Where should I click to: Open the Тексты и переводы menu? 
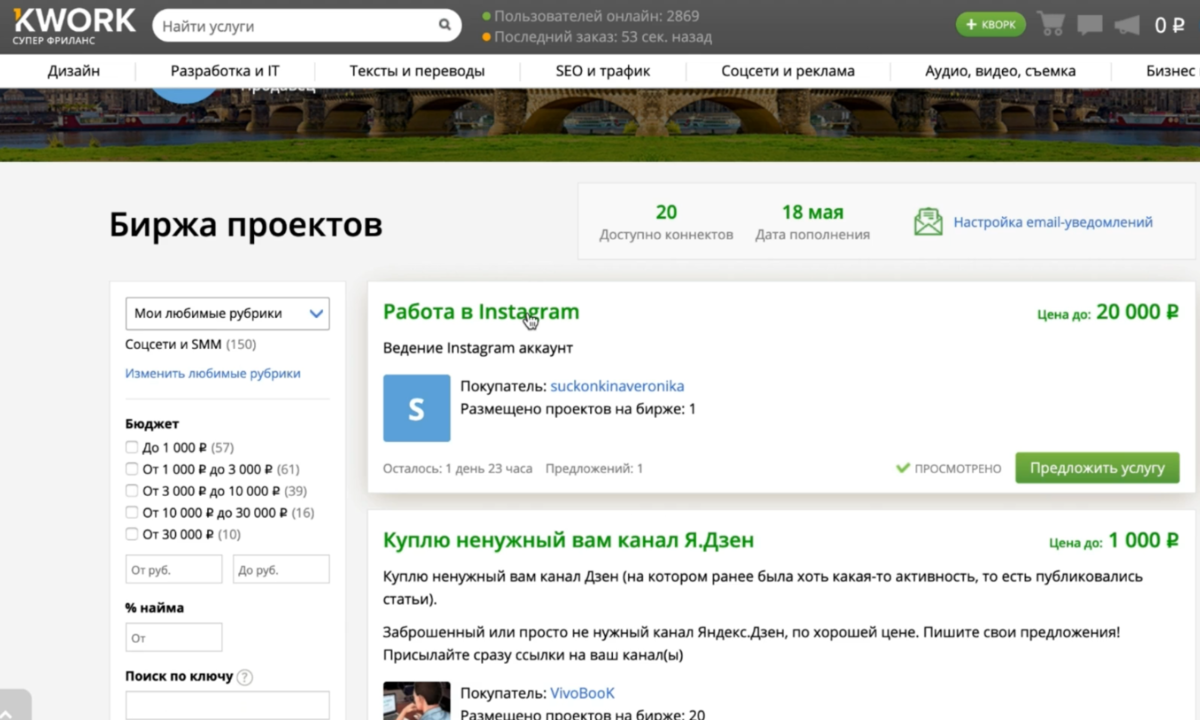(x=417, y=71)
